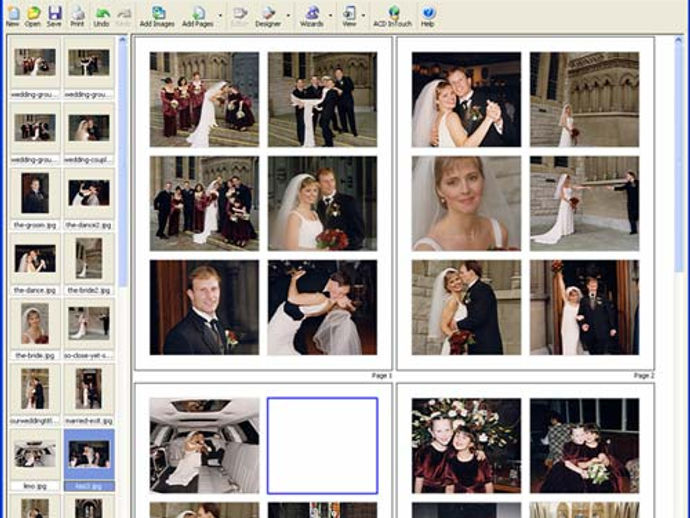The width and height of the screenshot is (690, 518).
Task: Select the-dance2.jpg thumbnail in image panel
Action: 89,193
